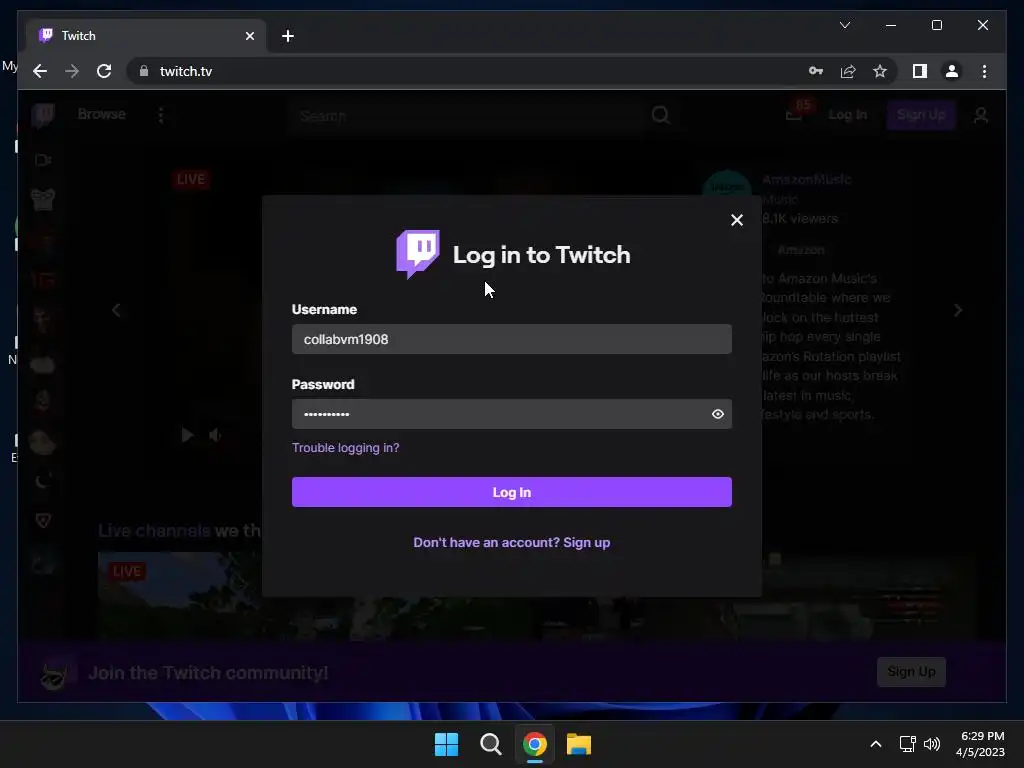The height and width of the screenshot is (768, 1024).
Task: Click Sign Up in bottom community banner
Action: 911,671
